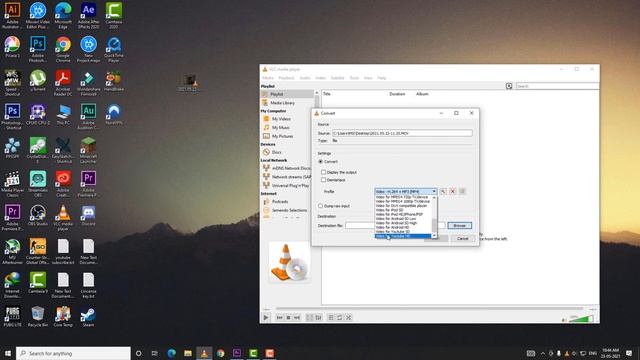Open the Acrobat Reader DC desktop icon
This screenshot has height=360, width=640.
63,83
